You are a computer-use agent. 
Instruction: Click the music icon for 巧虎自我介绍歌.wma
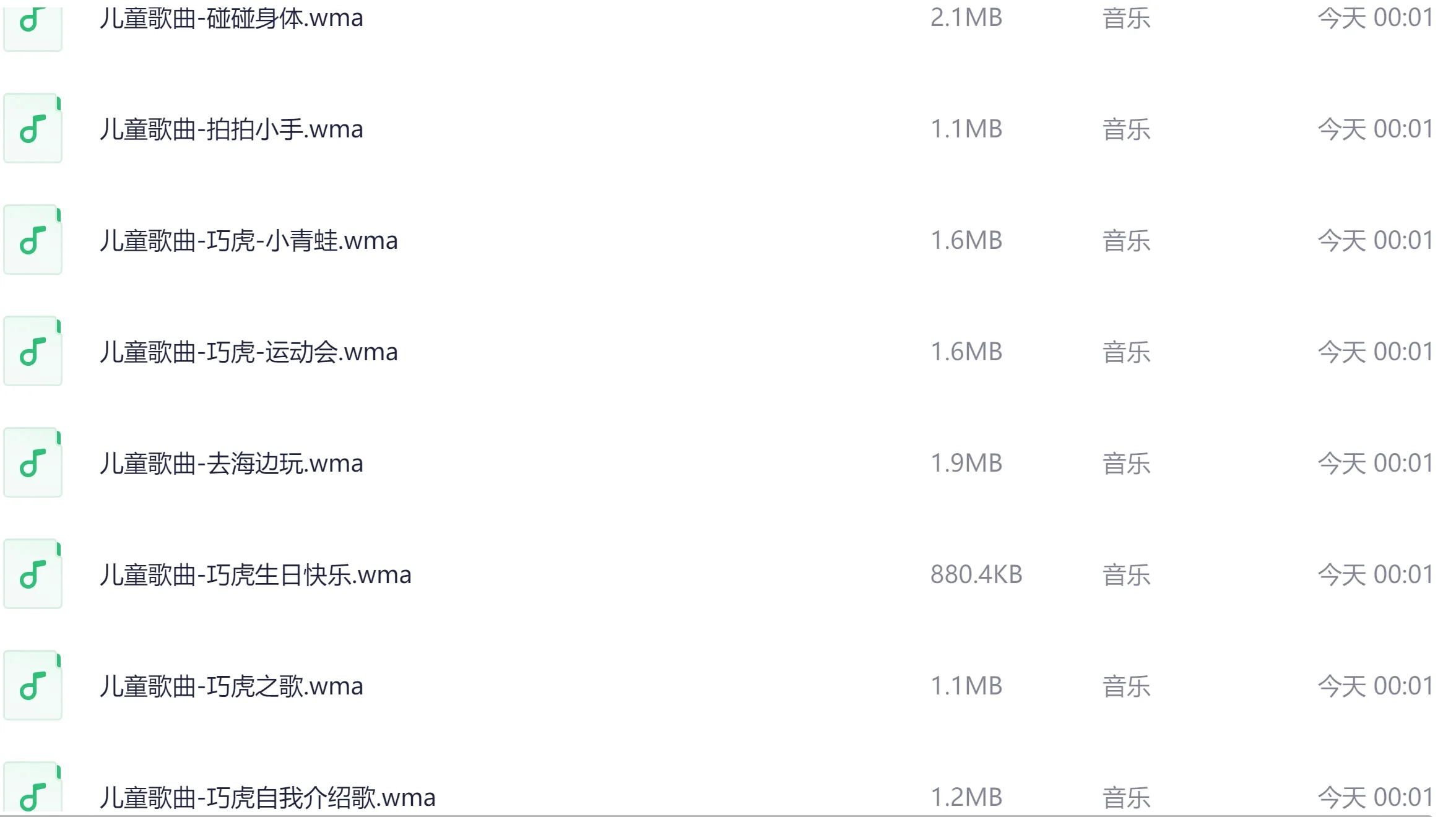pos(33,791)
